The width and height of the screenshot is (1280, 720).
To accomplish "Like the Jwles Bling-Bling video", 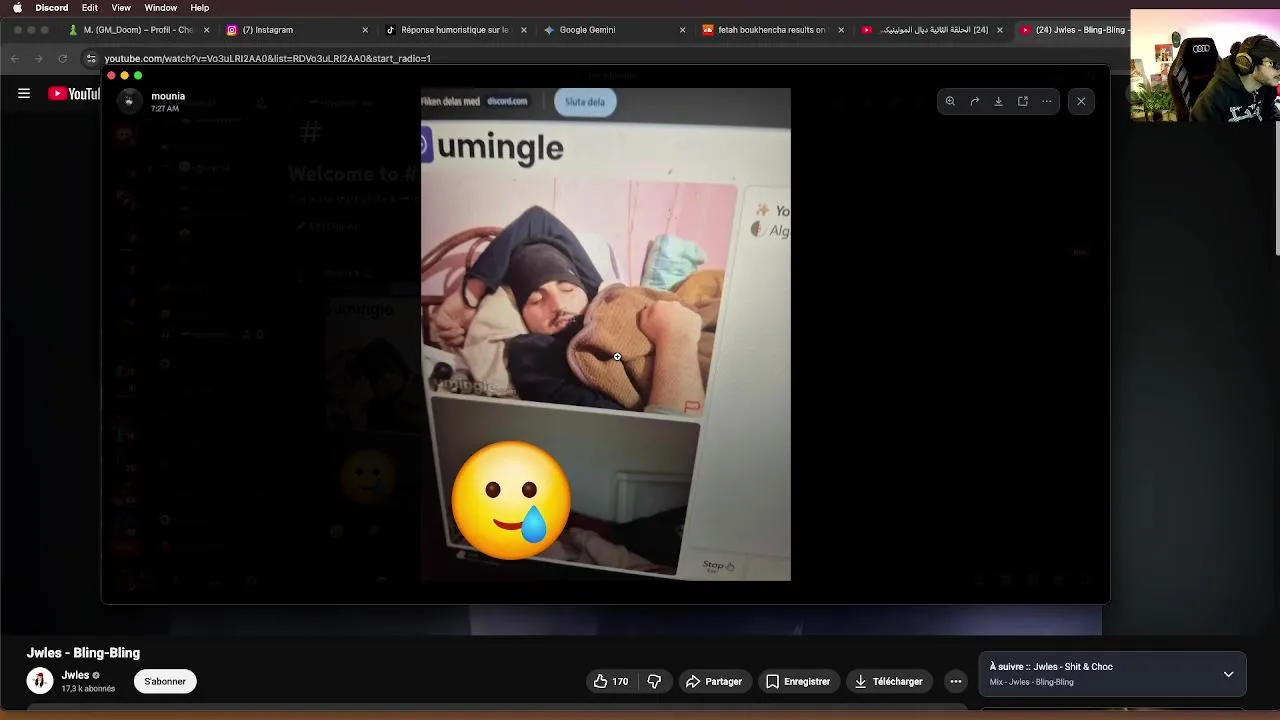I will pos(610,681).
